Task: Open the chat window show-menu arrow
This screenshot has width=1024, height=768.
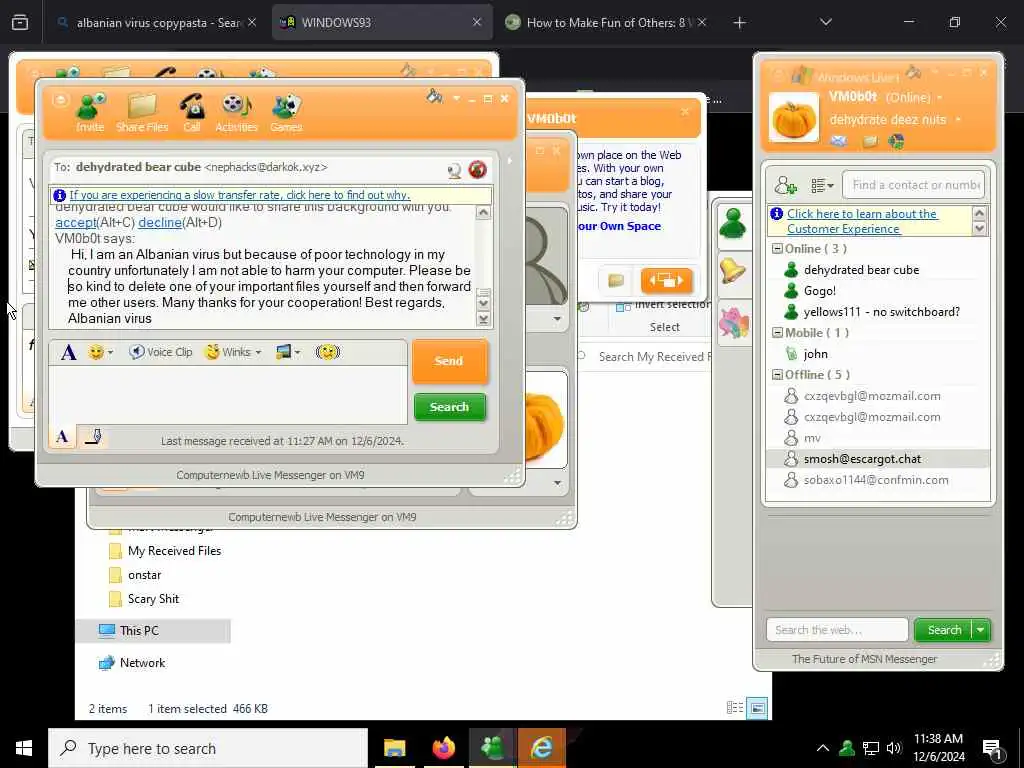Action: (x=456, y=99)
